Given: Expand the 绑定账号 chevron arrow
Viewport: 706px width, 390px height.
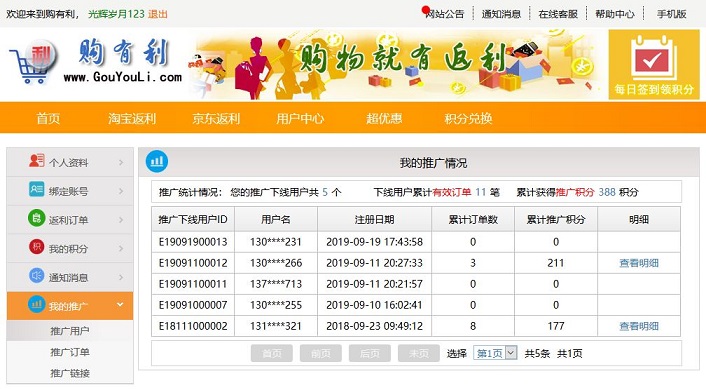Looking at the screenshot, I should click(x=121, y=191).
